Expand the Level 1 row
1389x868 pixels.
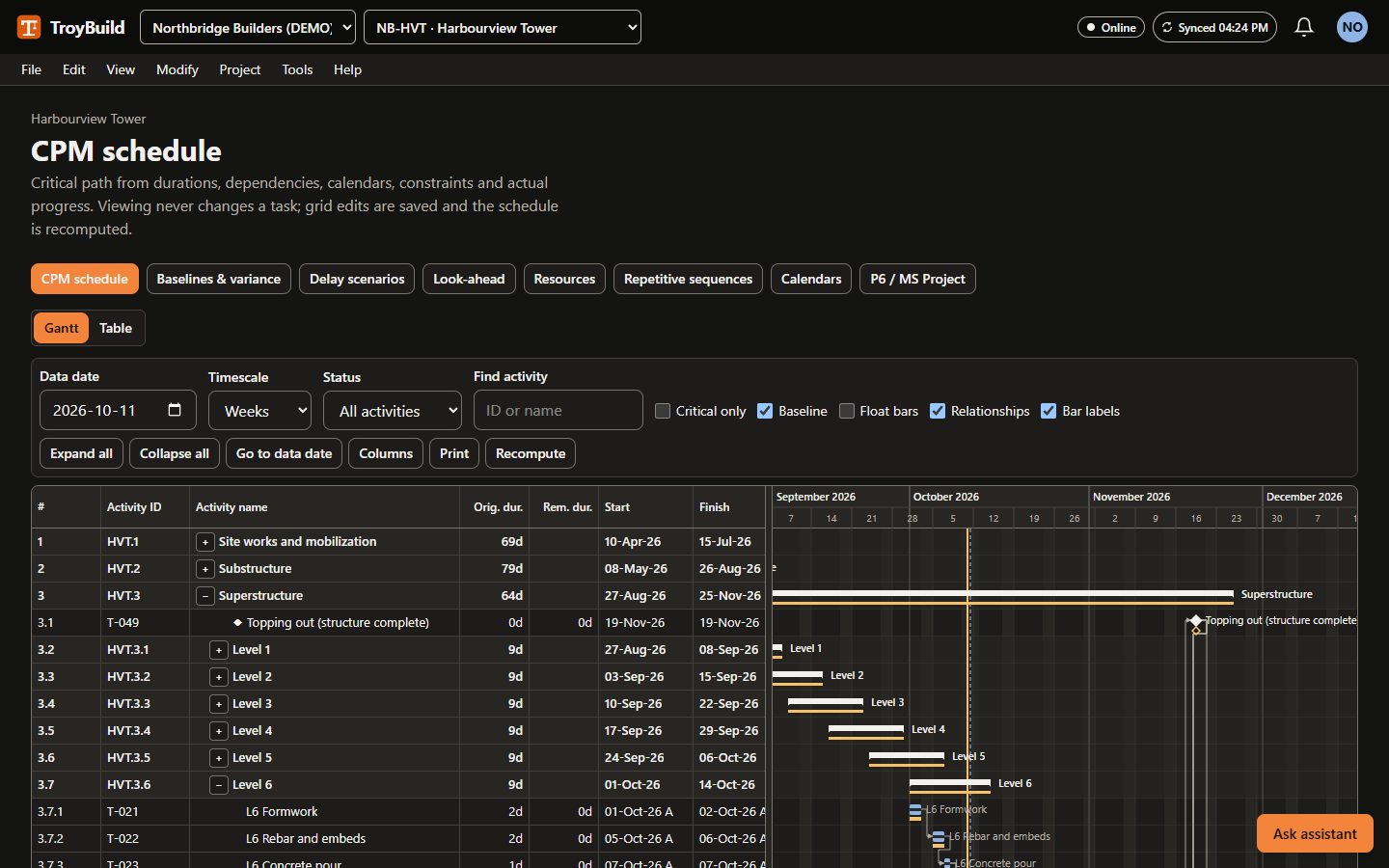(219, 650)
